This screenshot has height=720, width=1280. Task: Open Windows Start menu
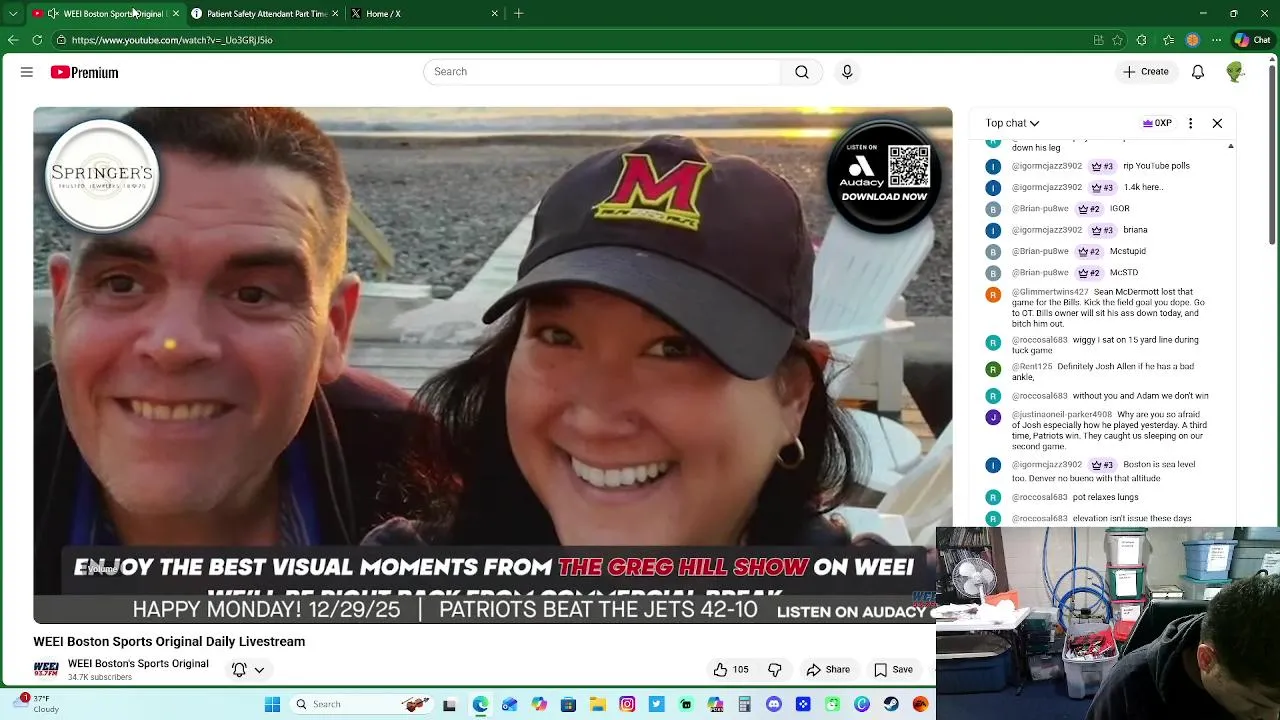[272, 704]
